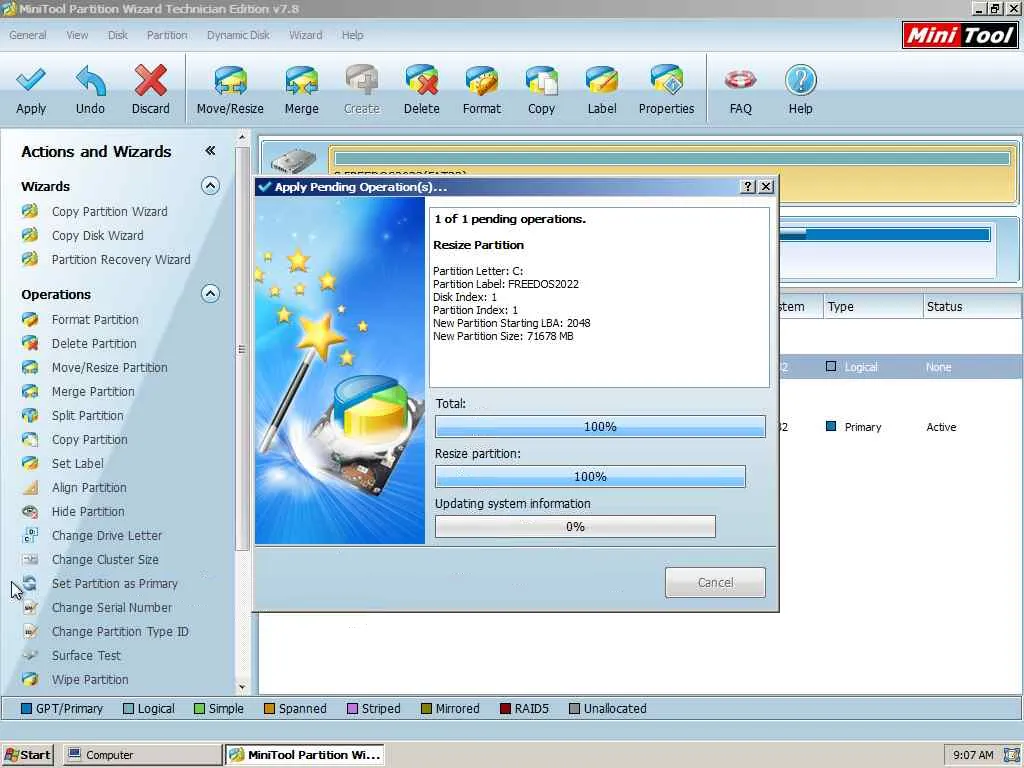
Task: Click the Copy toolbar icon
Action: (541, 81)
